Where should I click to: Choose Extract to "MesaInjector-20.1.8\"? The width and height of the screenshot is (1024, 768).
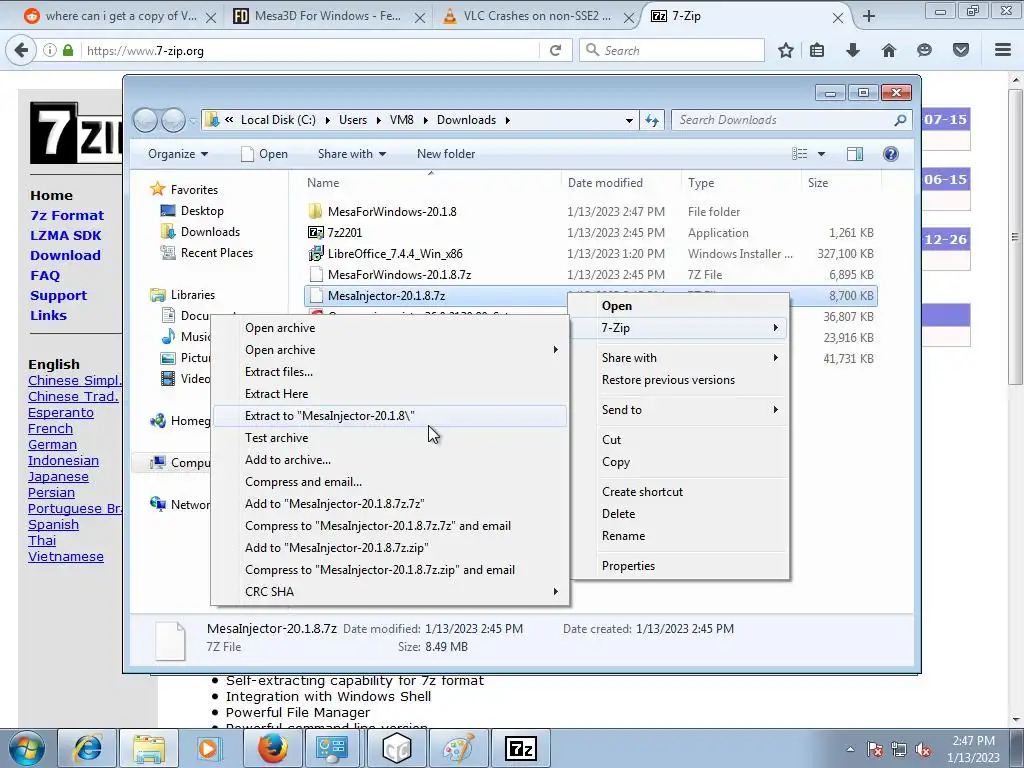pyautogui.click(x=390, y=416)
